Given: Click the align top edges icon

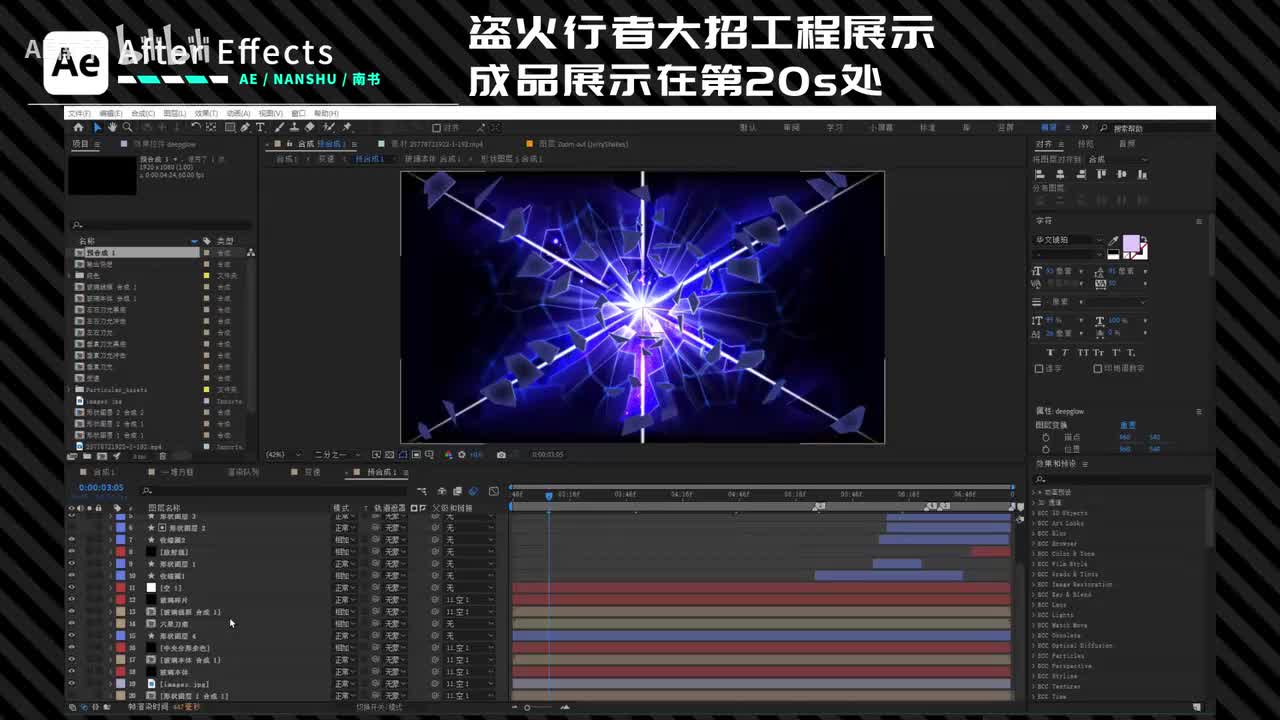Looking at the screenshot, I should (1102, 174).
